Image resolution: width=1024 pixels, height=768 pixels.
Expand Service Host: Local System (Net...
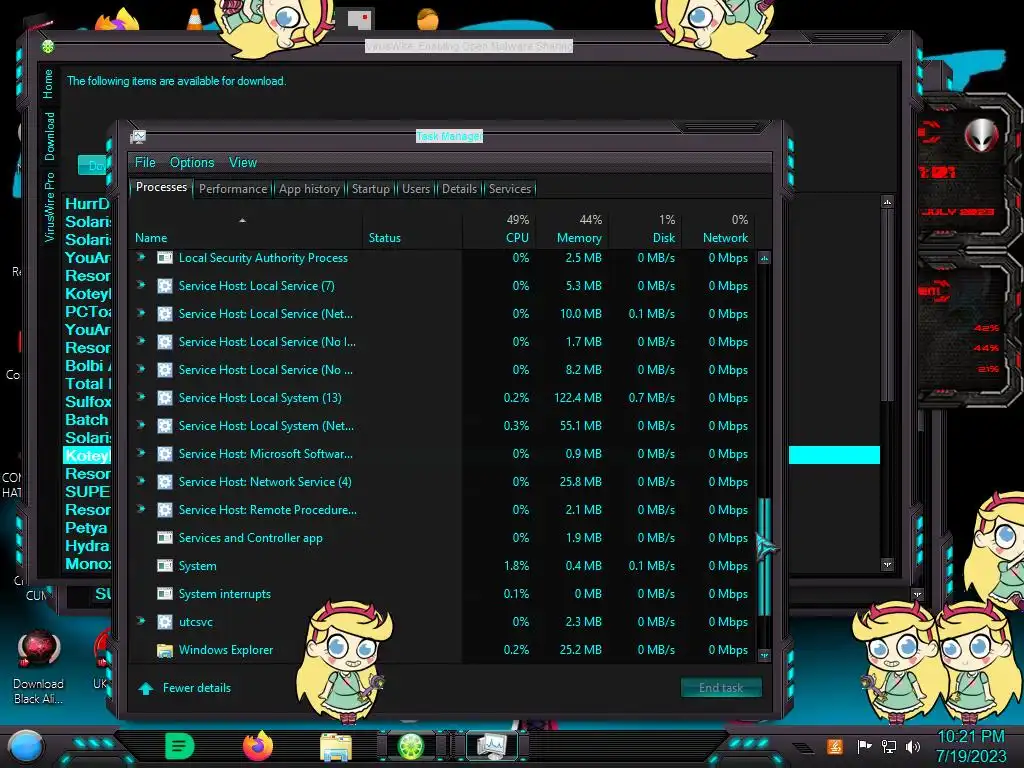tap(140, 425)
